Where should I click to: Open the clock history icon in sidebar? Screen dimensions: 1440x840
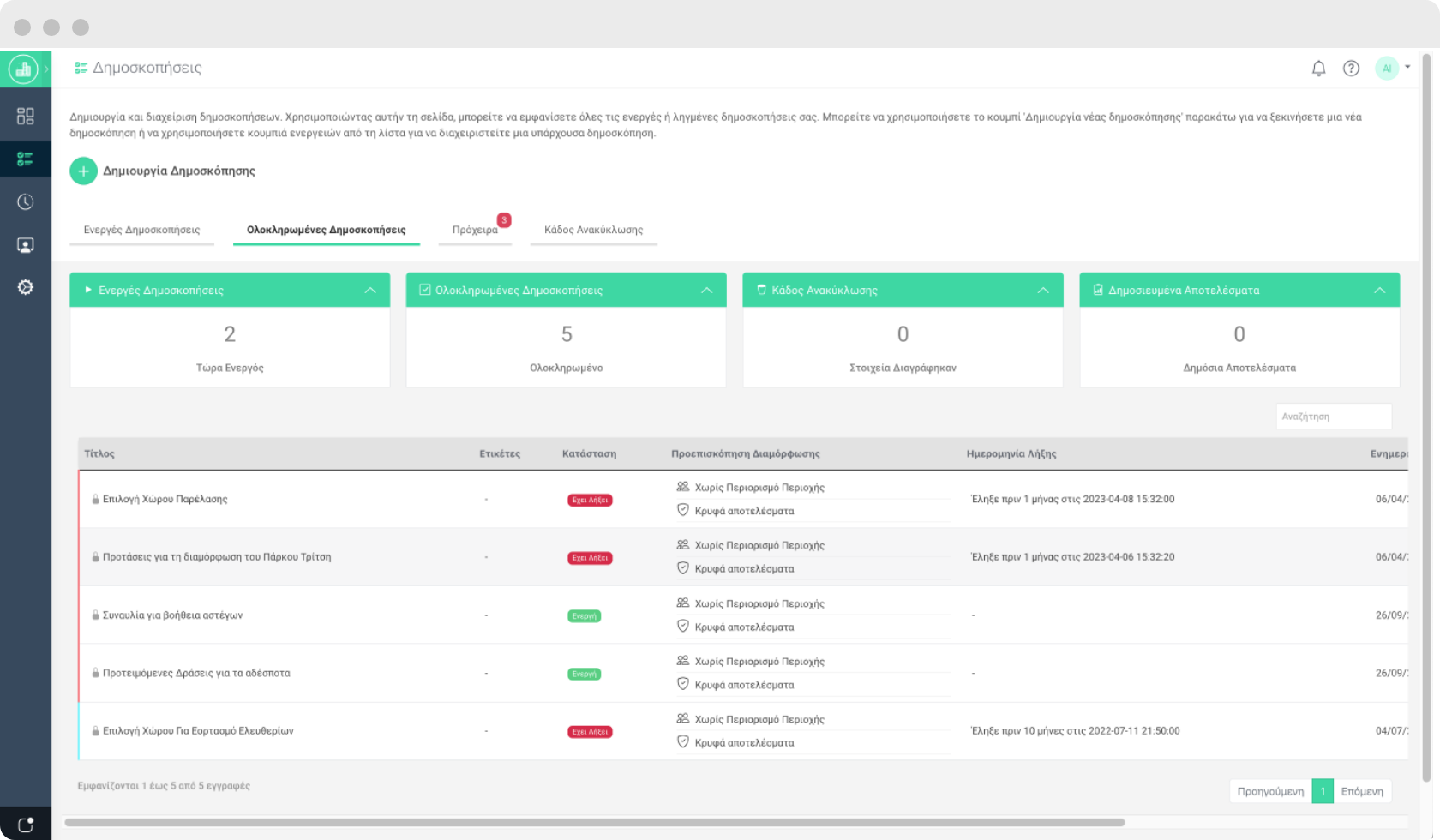[26, 202]
